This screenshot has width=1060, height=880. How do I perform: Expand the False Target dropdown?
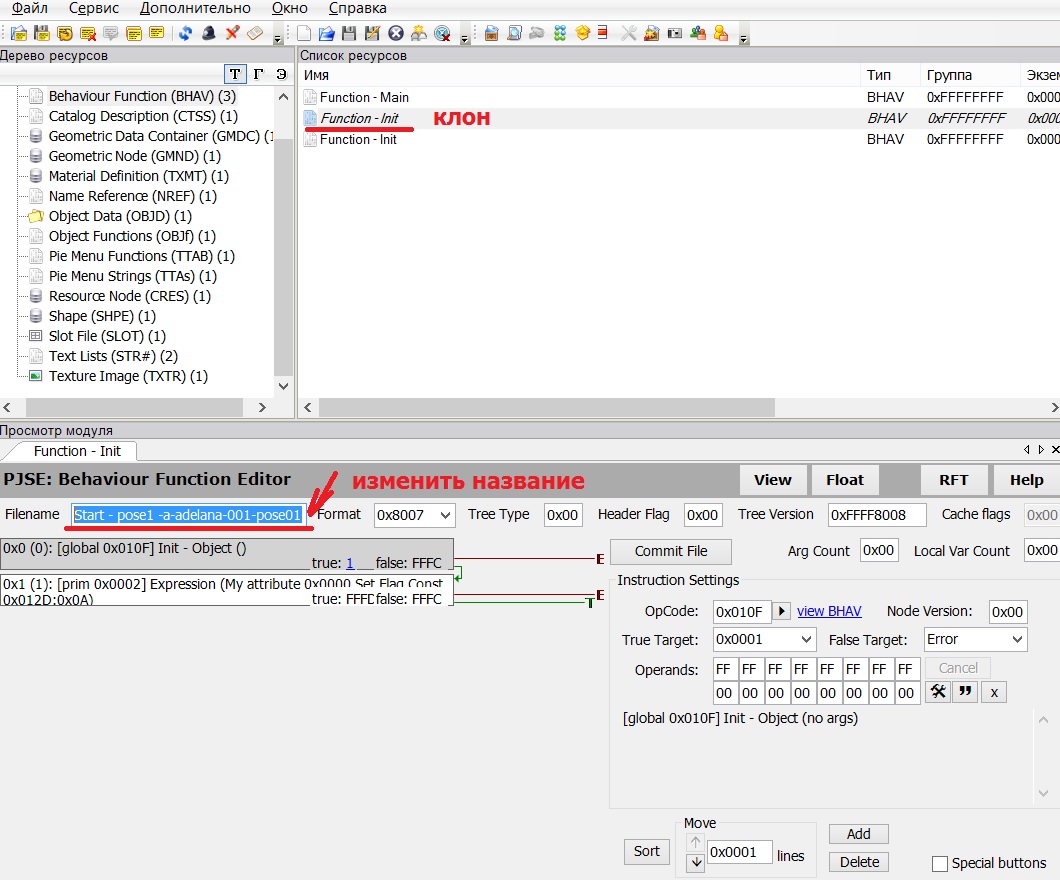(x=974, y=639)
